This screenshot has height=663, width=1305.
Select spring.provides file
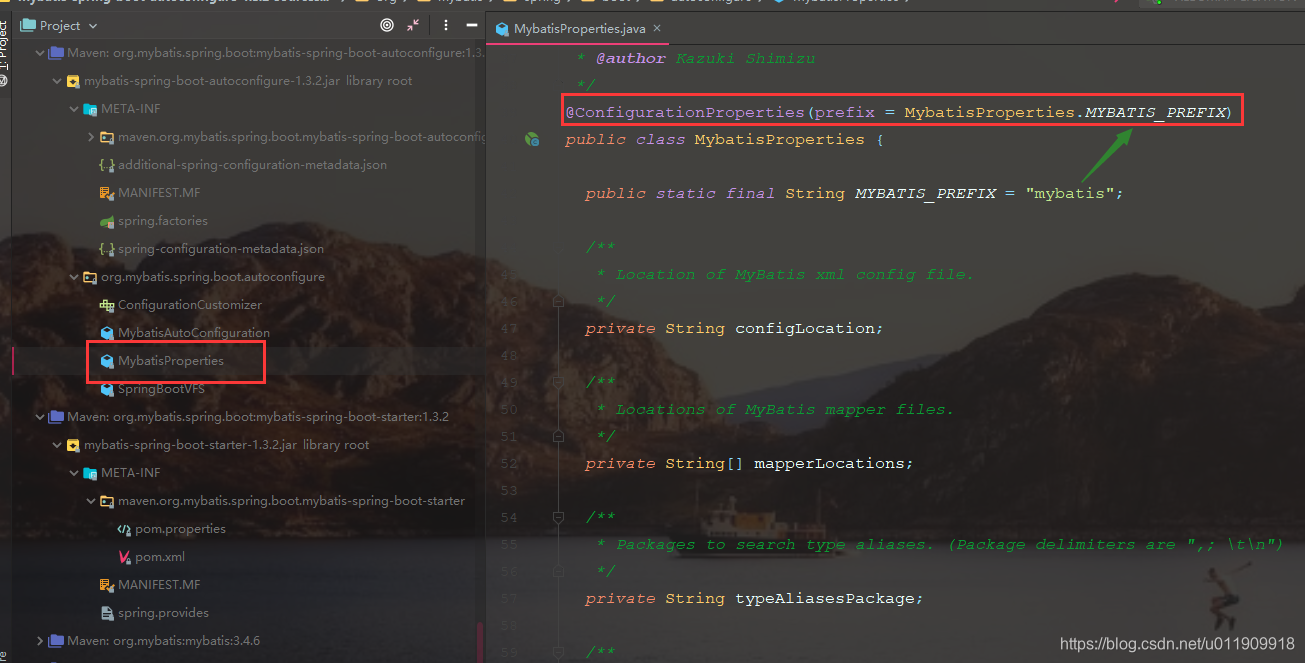pyautogui.click(x=163, y=612)
